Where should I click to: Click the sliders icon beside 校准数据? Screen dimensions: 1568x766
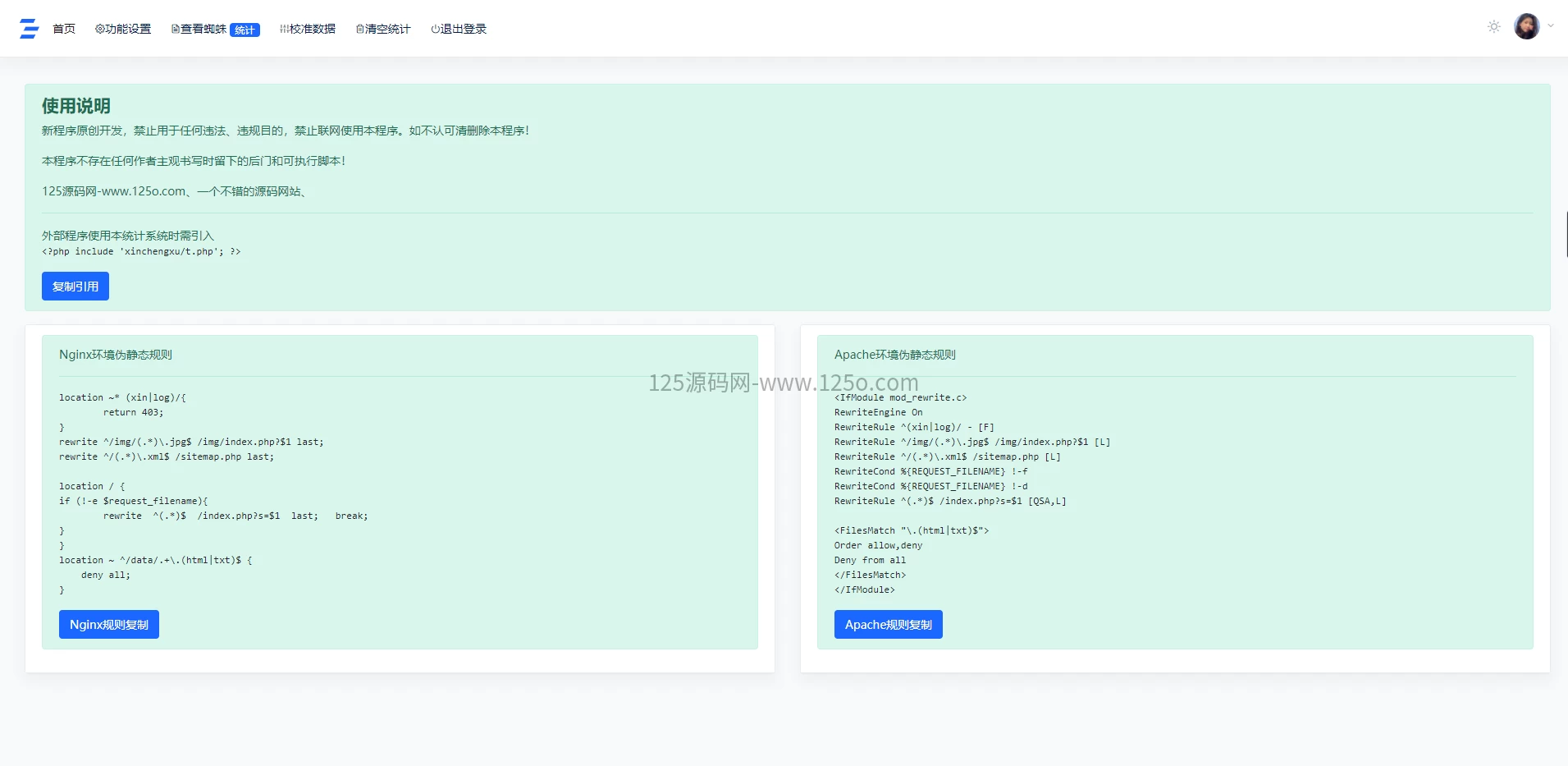click(x=284, y=29)
